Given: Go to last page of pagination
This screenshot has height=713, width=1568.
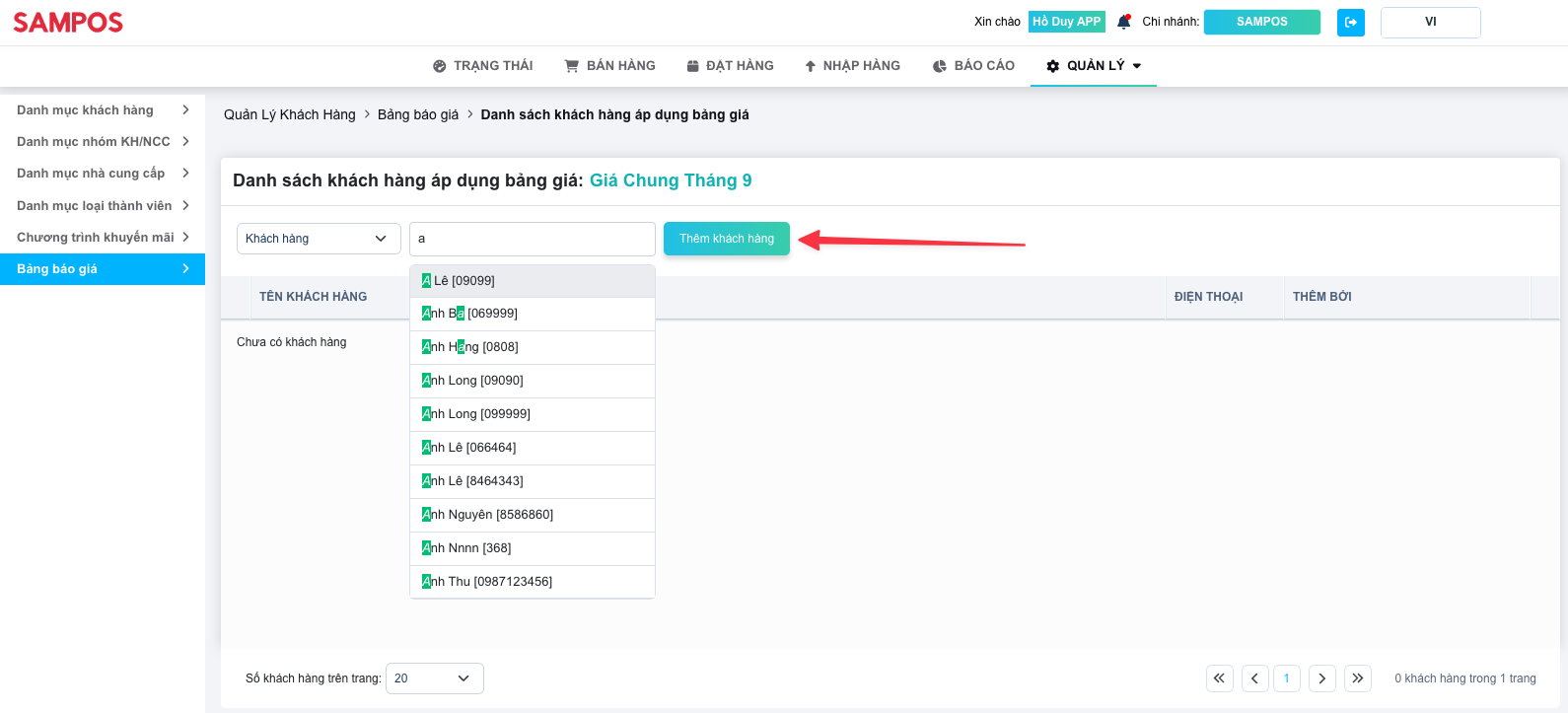Looking at the screenshot, I should pos(1358,678).
